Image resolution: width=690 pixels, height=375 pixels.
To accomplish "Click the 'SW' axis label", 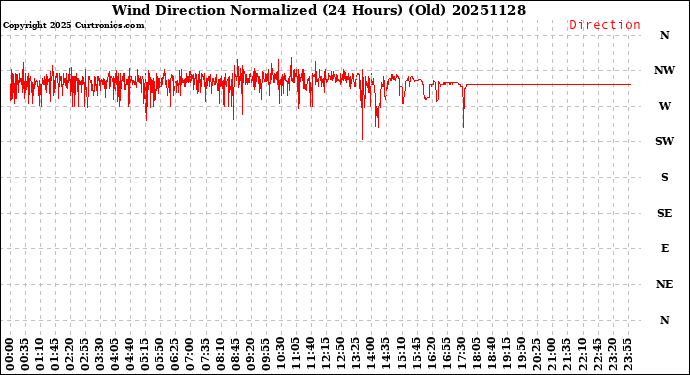I will tap(664, 141).
